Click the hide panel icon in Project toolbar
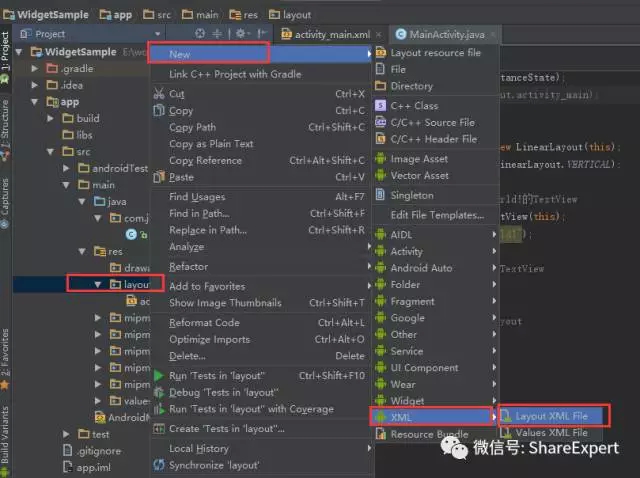Viewport: 640px width, 478px height. click(262, 33)
